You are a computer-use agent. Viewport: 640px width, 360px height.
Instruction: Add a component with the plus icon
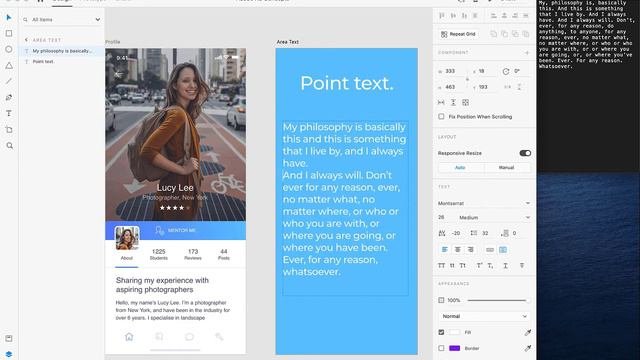(x=527, y=53)
